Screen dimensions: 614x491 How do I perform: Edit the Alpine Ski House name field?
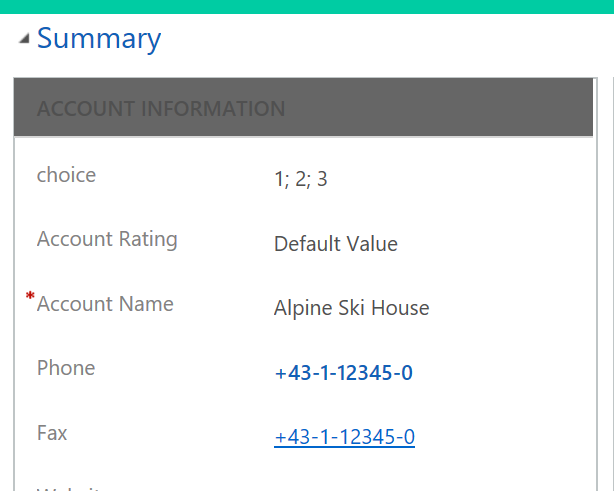point(351,308)
